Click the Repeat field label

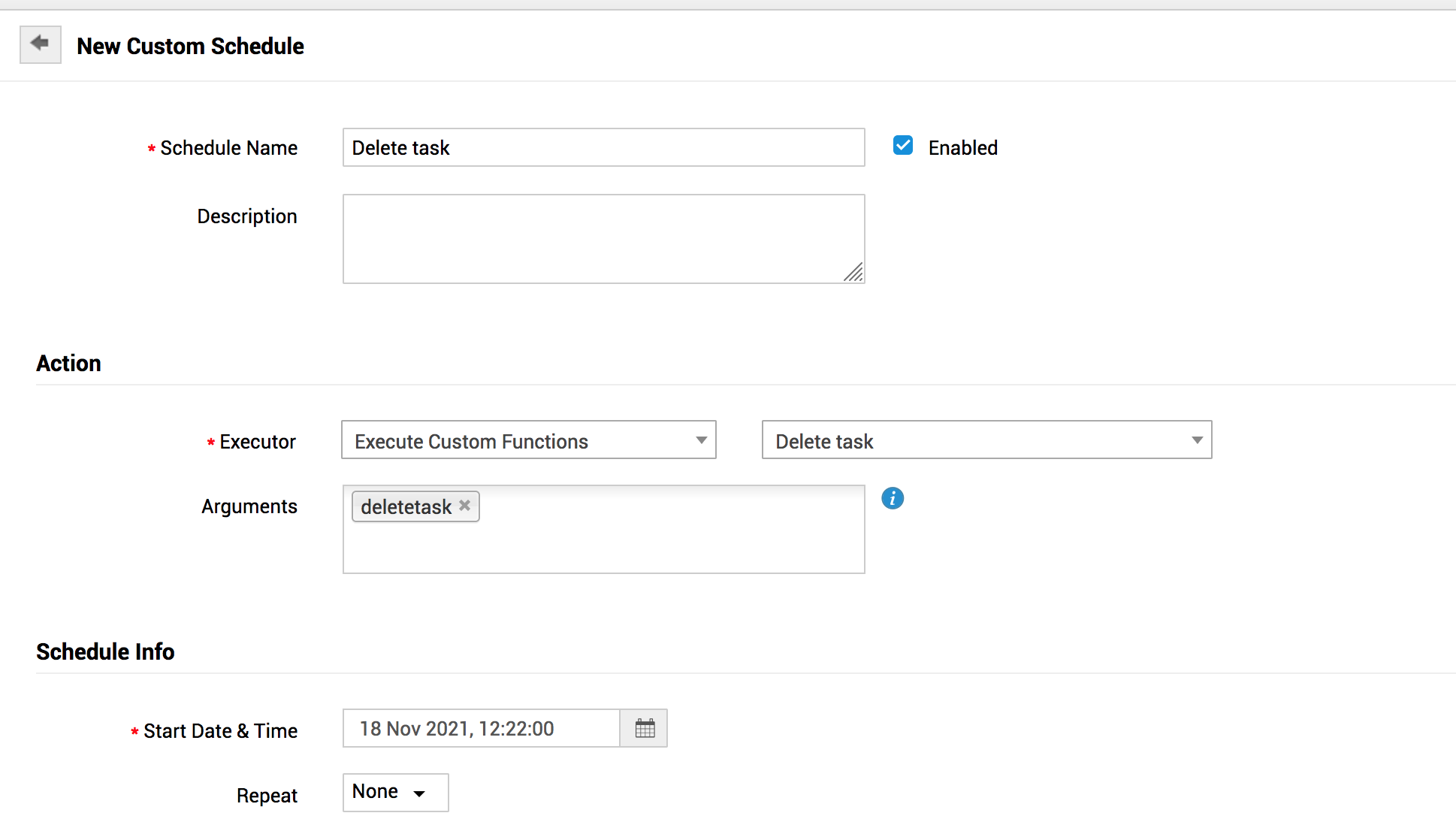coord(267,796)
